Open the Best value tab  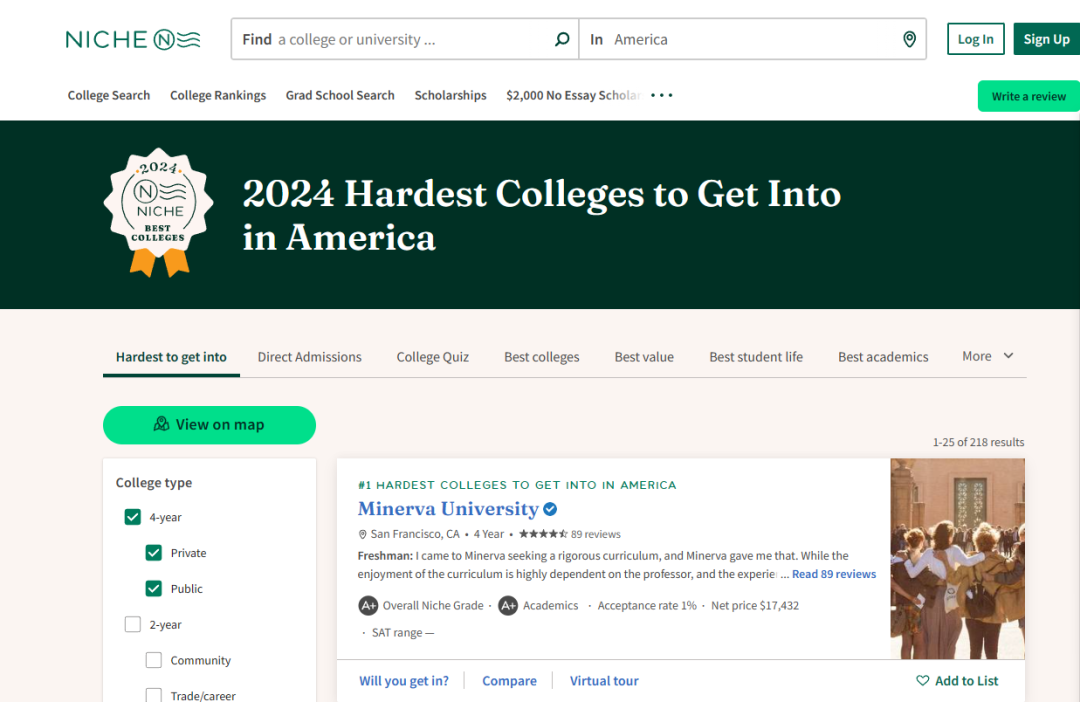644,357
